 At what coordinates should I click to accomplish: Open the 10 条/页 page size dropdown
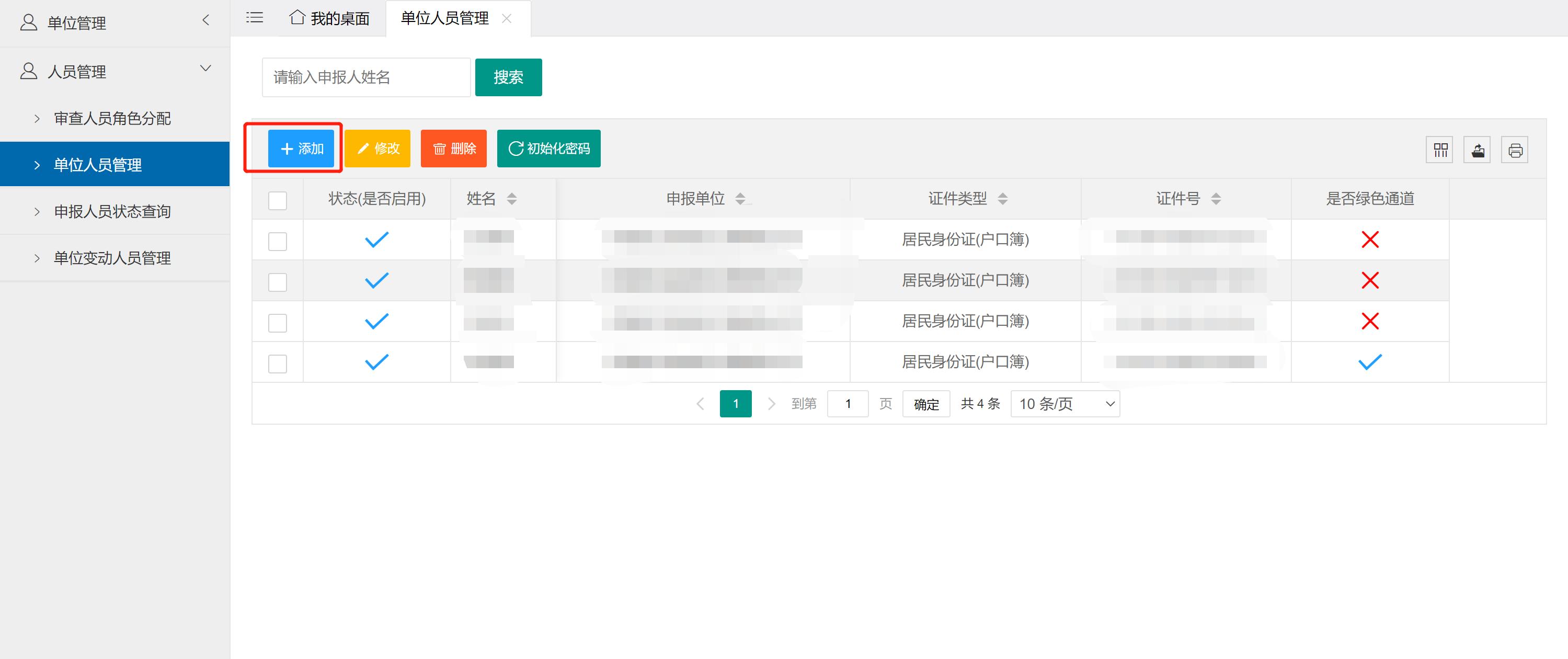tap(1064, 403)
